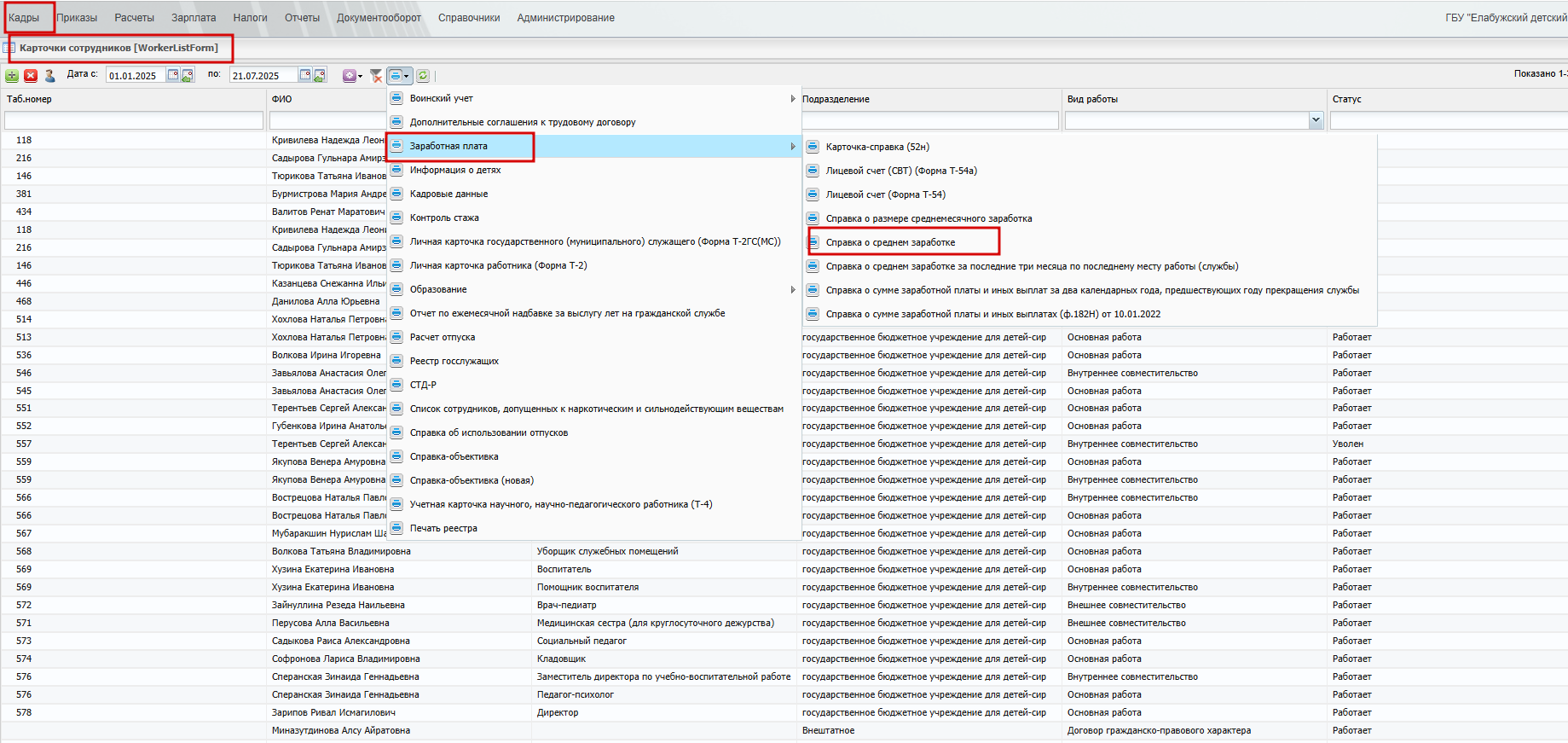
Task: Click printer icon beside Форма Т-2ГС(МС)
Action: tap(396, 241)
